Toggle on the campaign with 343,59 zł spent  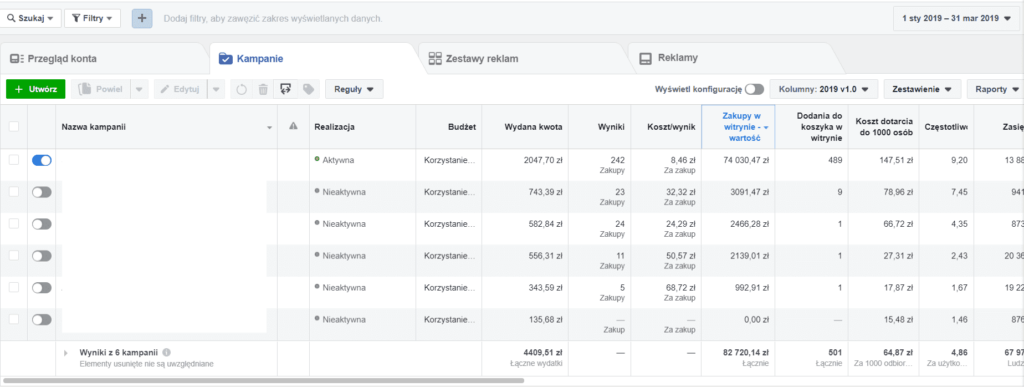42,288
